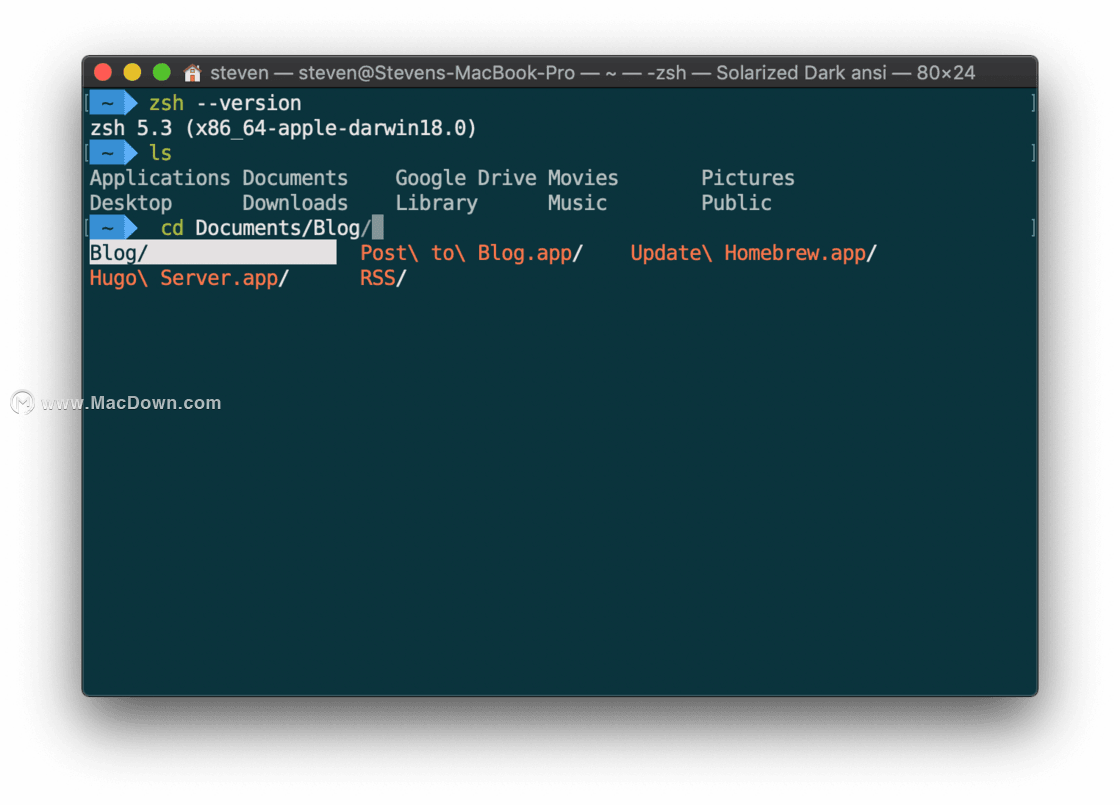This screenshot has width=1120, height=805.
Task: Click 'Library' in the ls output
Action: pos(436,203)
